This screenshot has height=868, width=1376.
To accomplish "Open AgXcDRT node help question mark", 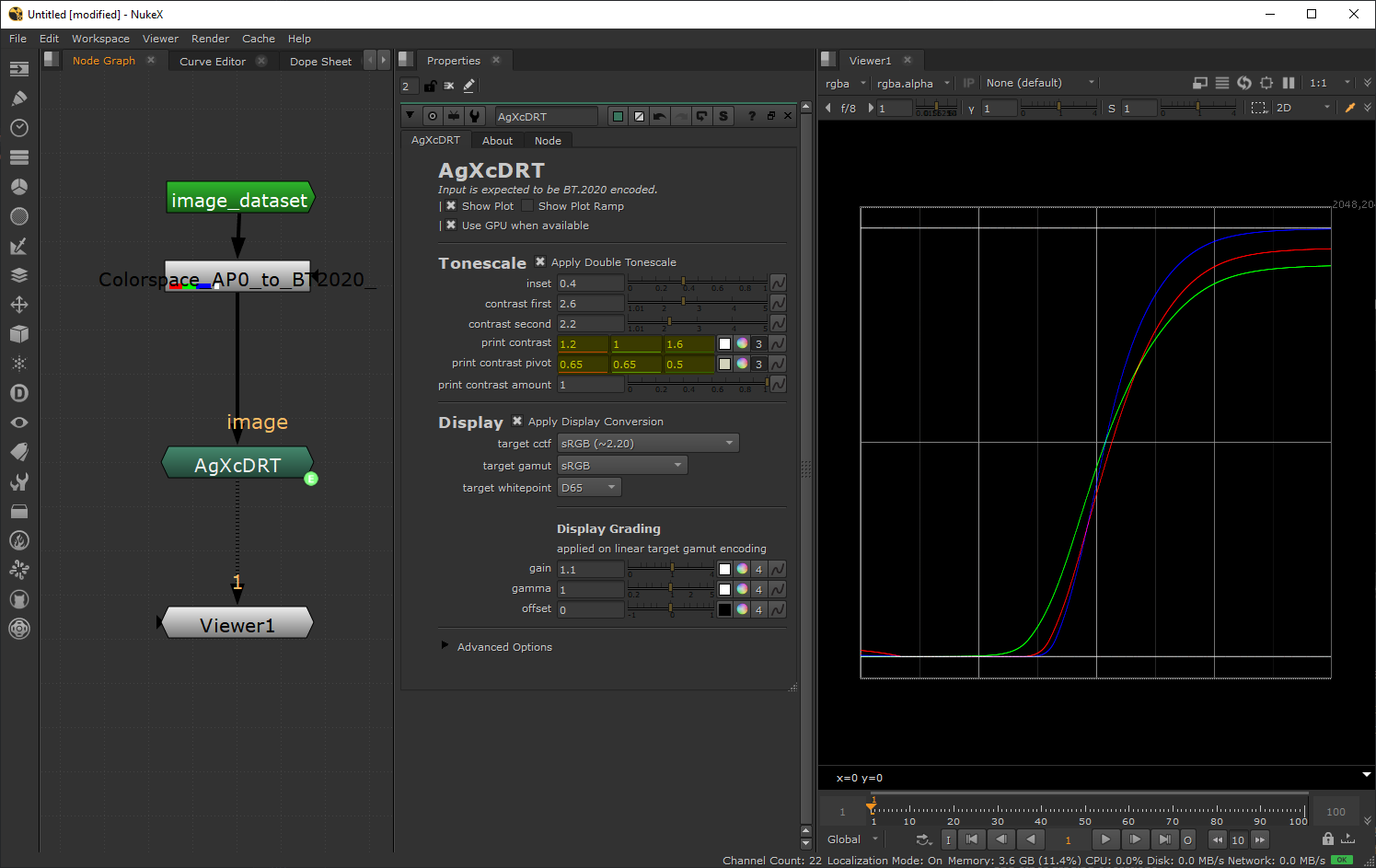I will (752, 116).
